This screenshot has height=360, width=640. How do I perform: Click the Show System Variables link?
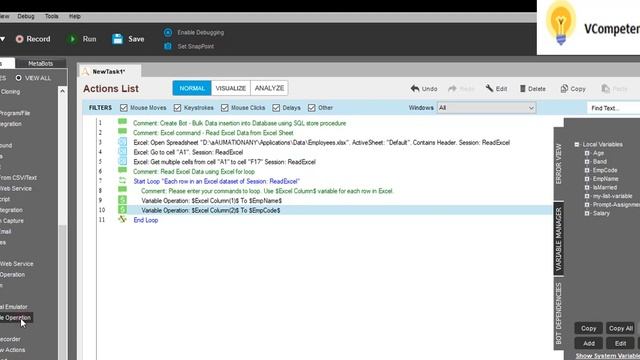coord(608,356)
